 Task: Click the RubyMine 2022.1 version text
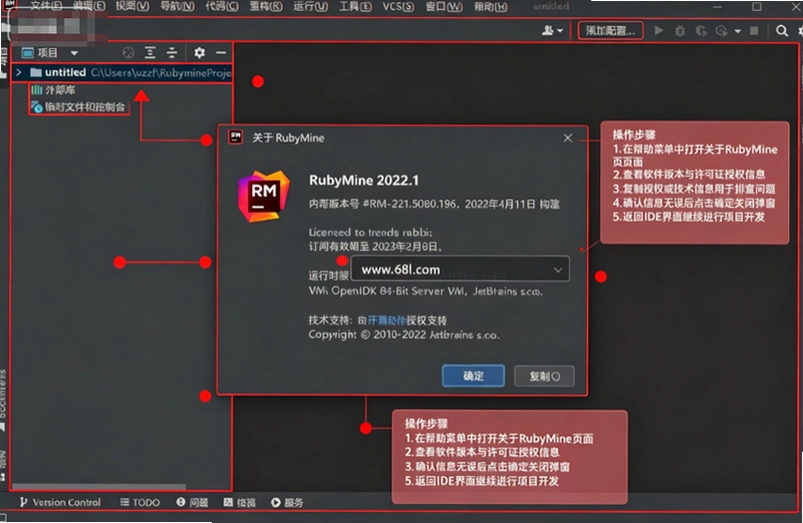364,180
